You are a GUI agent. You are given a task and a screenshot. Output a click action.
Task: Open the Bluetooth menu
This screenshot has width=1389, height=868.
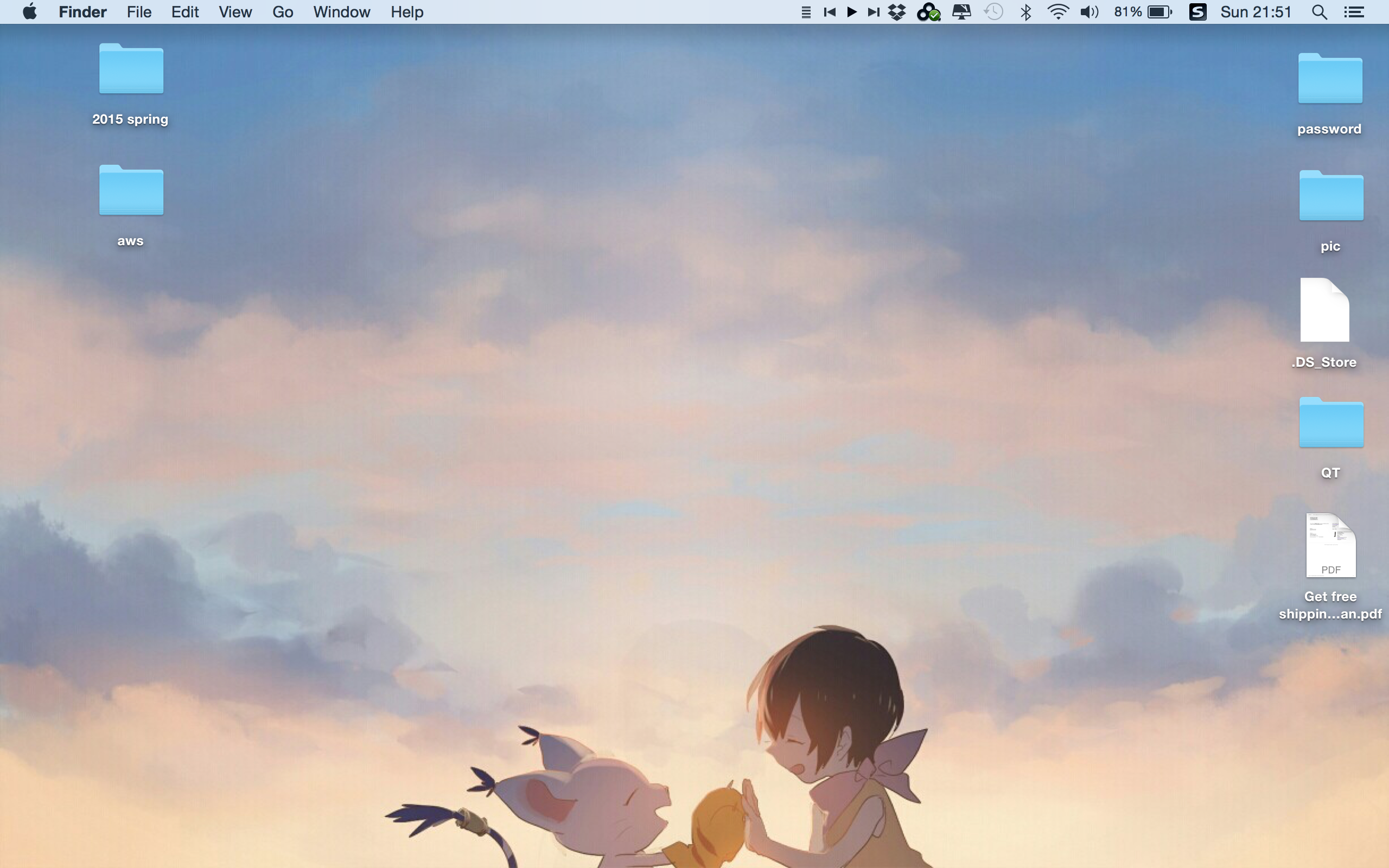(1025, 12)
